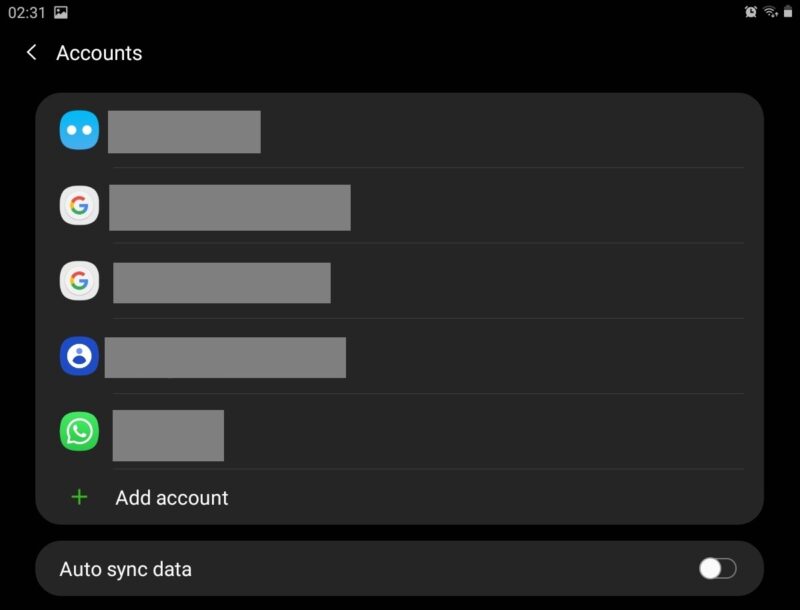The height and width of the screenshot is (610, 800).
Task: Tap the green plus icon
Action: (x=79, y=497)
